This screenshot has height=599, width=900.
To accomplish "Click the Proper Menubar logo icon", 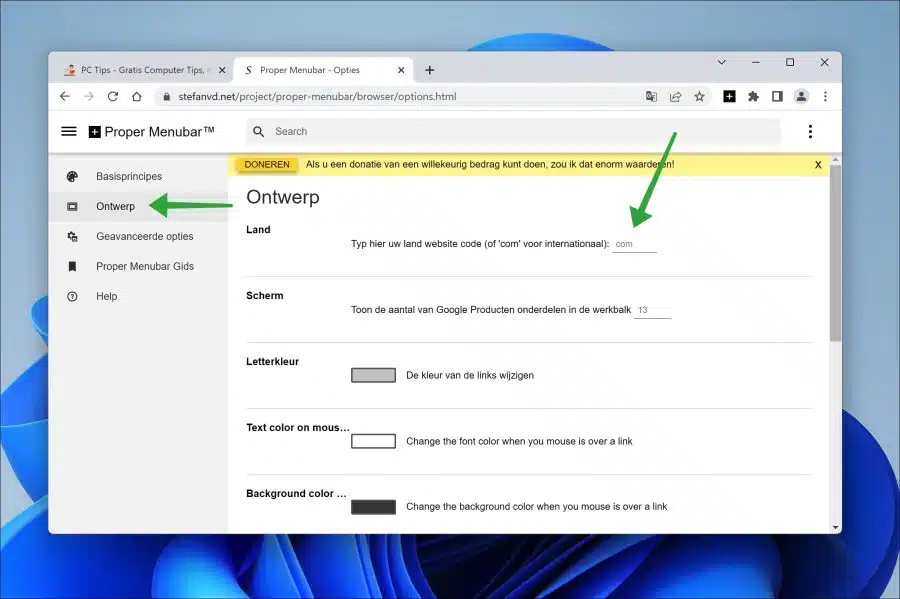I will [x=95, y=132].
